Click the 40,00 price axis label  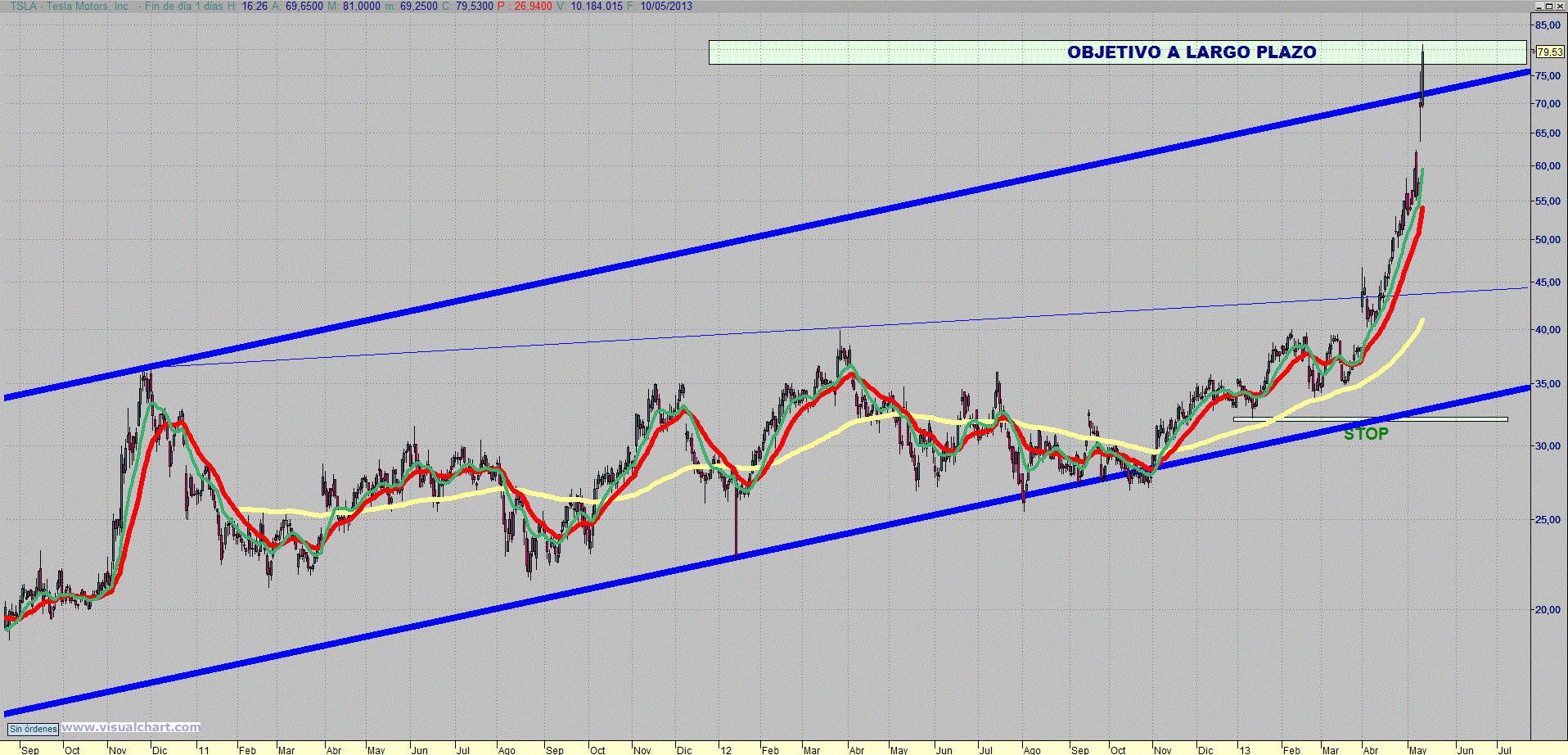tap(1548, 330)
